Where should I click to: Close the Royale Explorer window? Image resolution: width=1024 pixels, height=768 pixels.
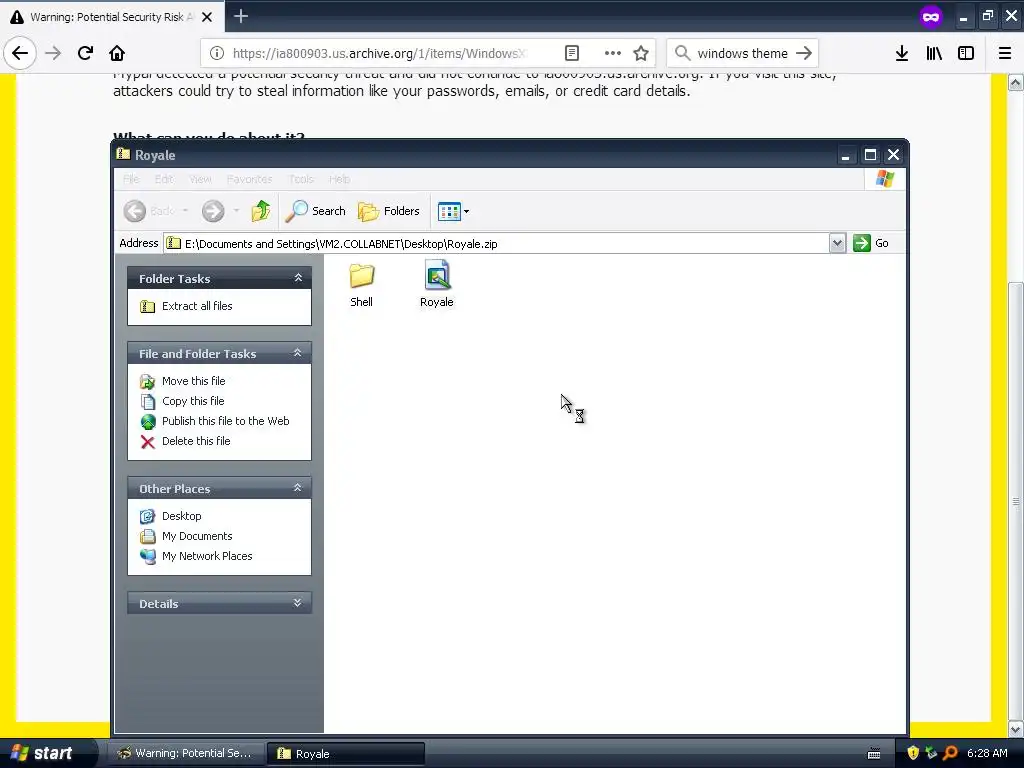pos(893,155)
